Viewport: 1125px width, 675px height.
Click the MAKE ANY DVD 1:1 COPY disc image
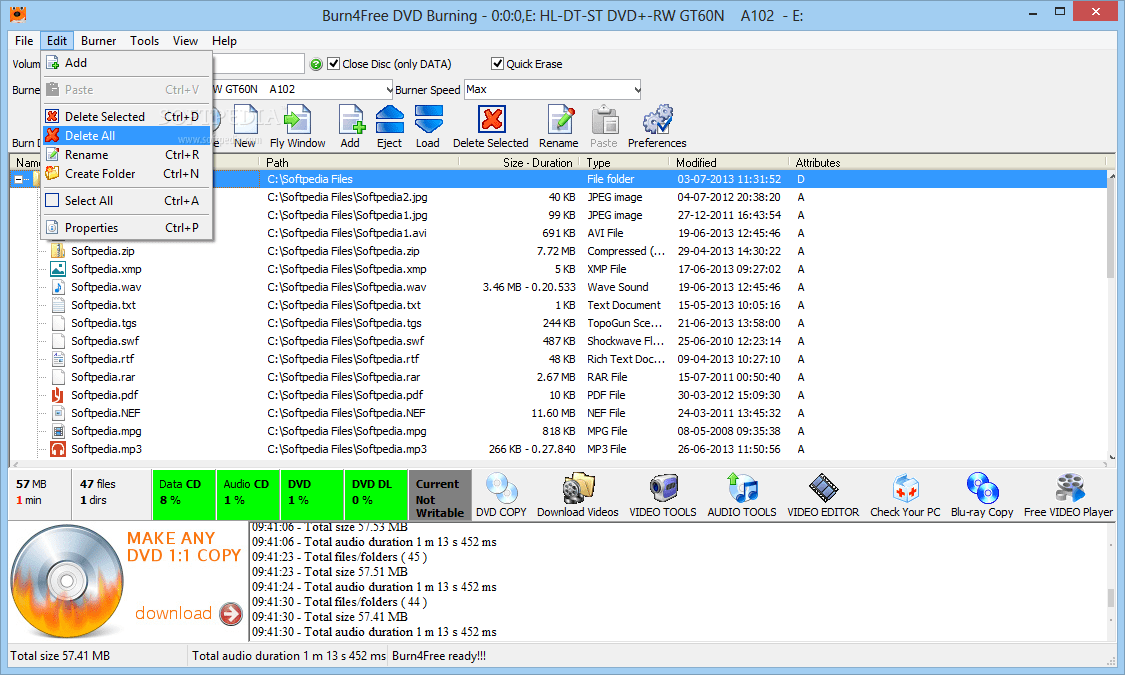(x=67, y=582)
